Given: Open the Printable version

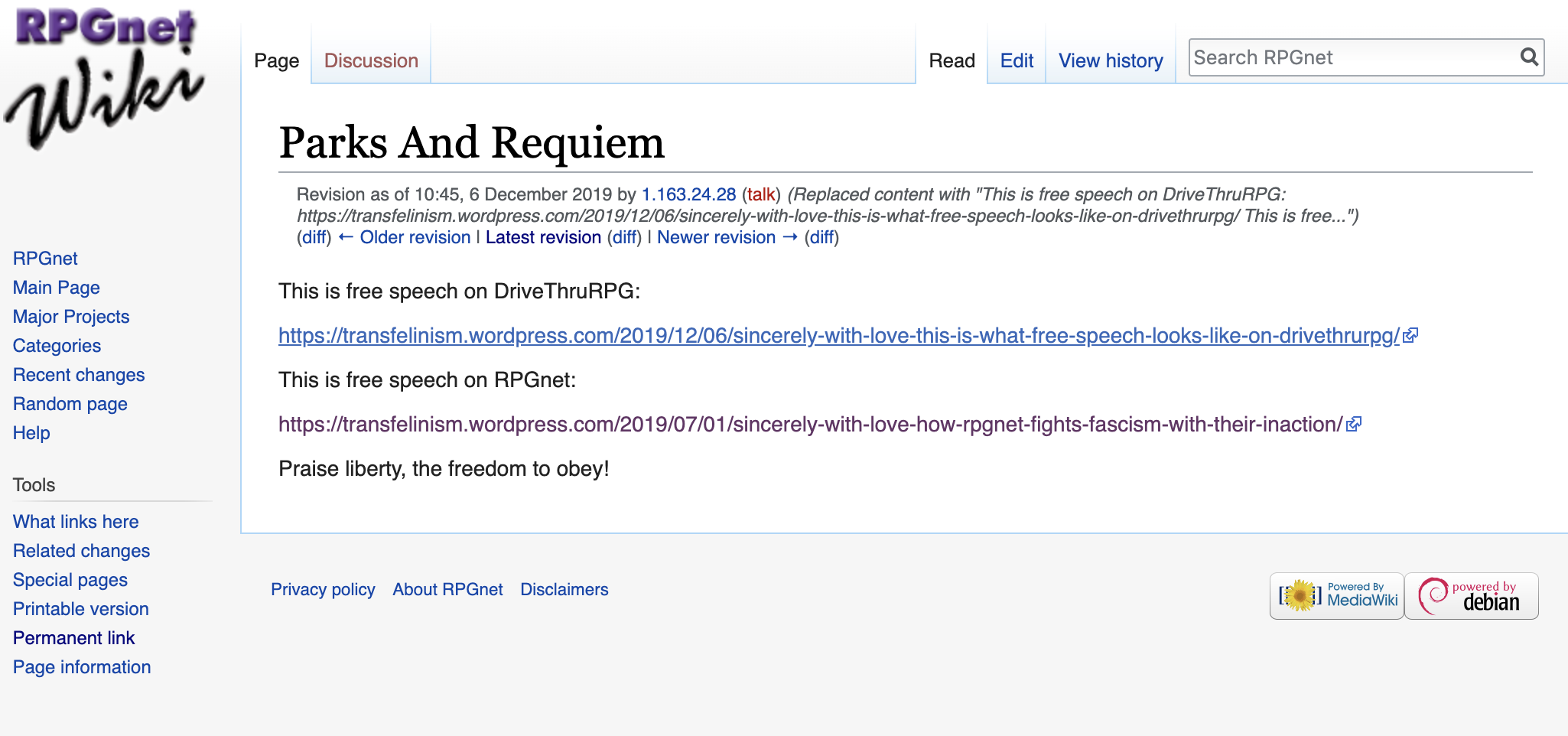Looking at the screenshot, I should 81,609.
